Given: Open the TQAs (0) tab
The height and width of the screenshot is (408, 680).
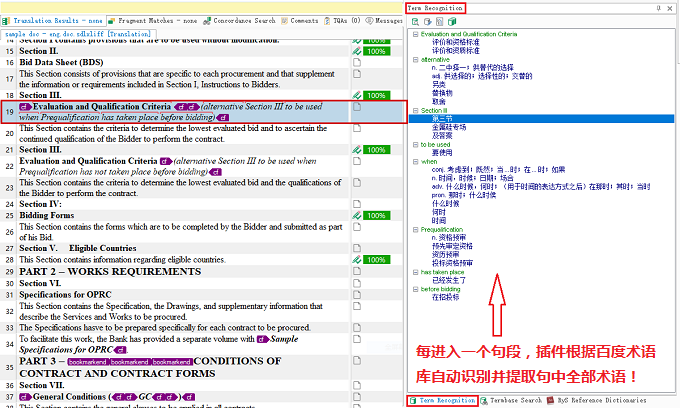Looking at the screenshot, I should click(x=342, y=20).
